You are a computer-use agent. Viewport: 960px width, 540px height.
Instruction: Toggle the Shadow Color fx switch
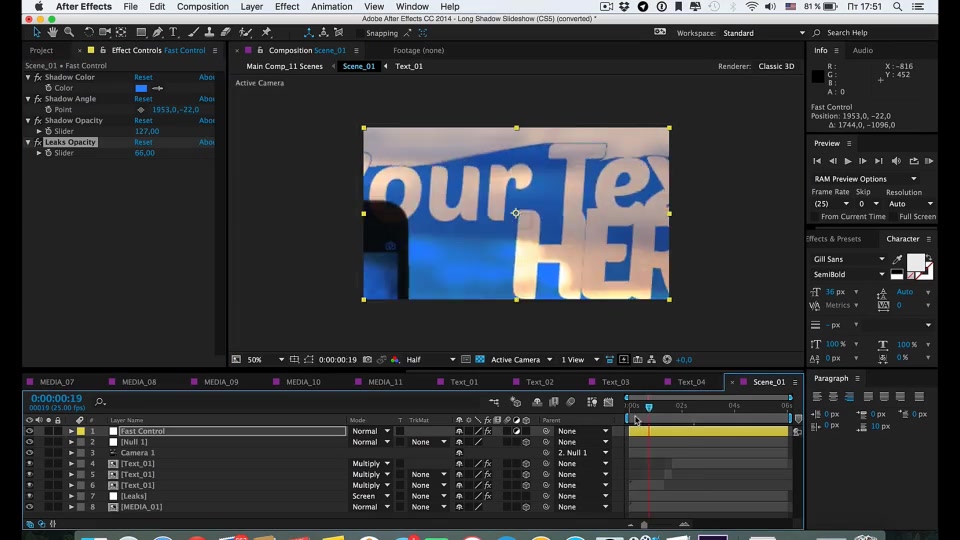(x=38, y=77)
